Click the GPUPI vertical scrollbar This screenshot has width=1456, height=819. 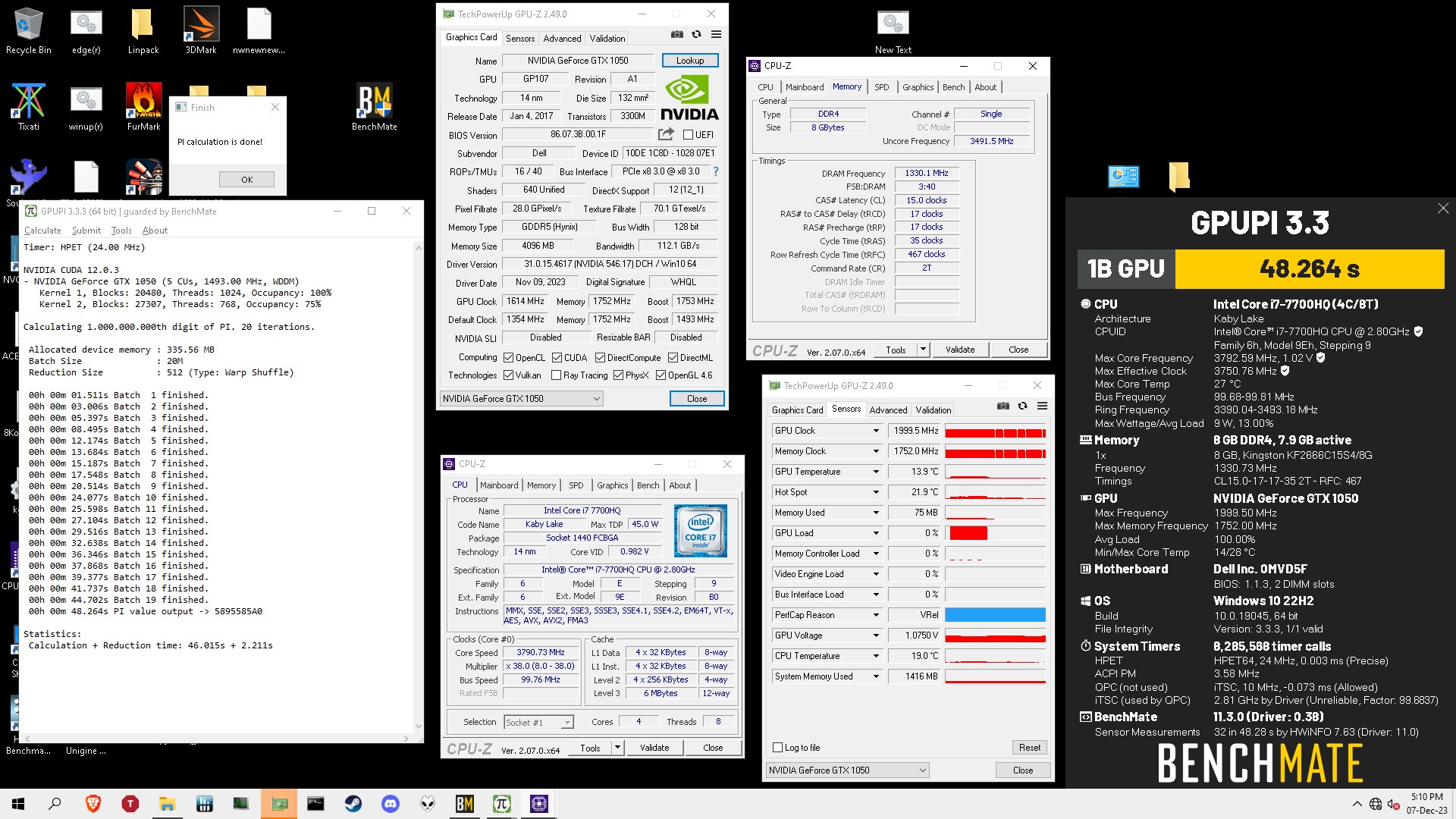(418, 487)
